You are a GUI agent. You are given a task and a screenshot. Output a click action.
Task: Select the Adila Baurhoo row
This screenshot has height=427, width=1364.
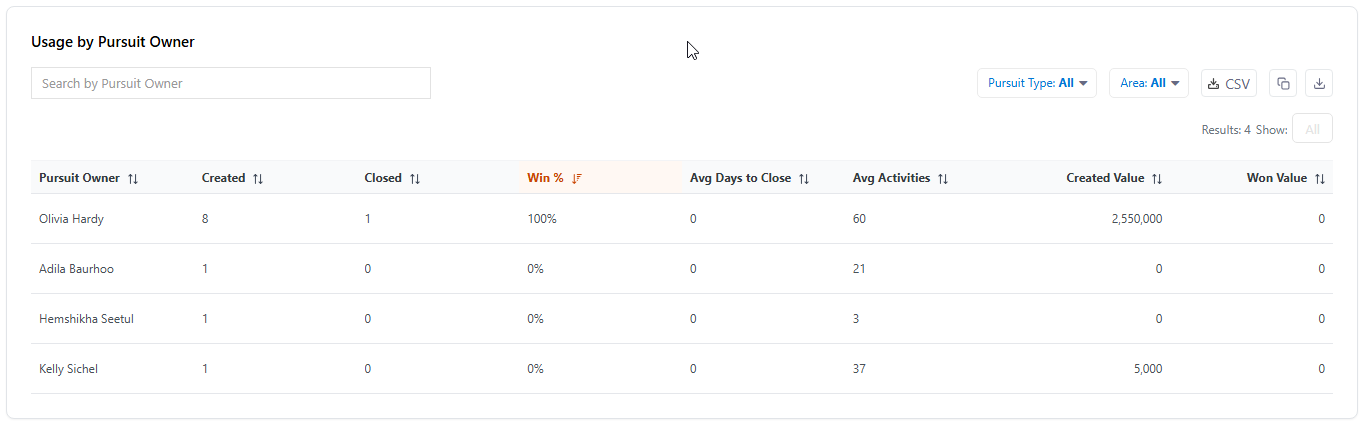682,269
